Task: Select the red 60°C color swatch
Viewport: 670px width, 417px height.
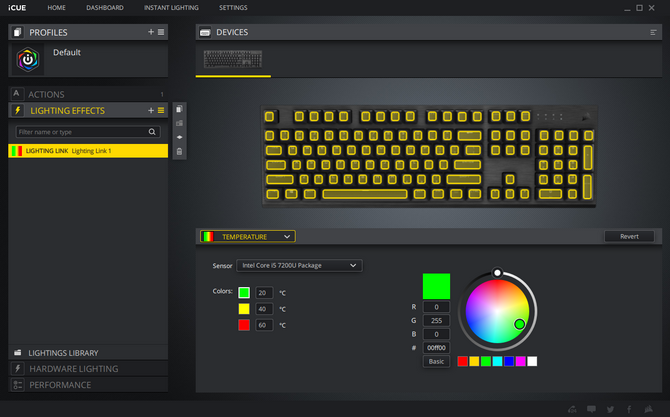Action: (x=244, y=325)
